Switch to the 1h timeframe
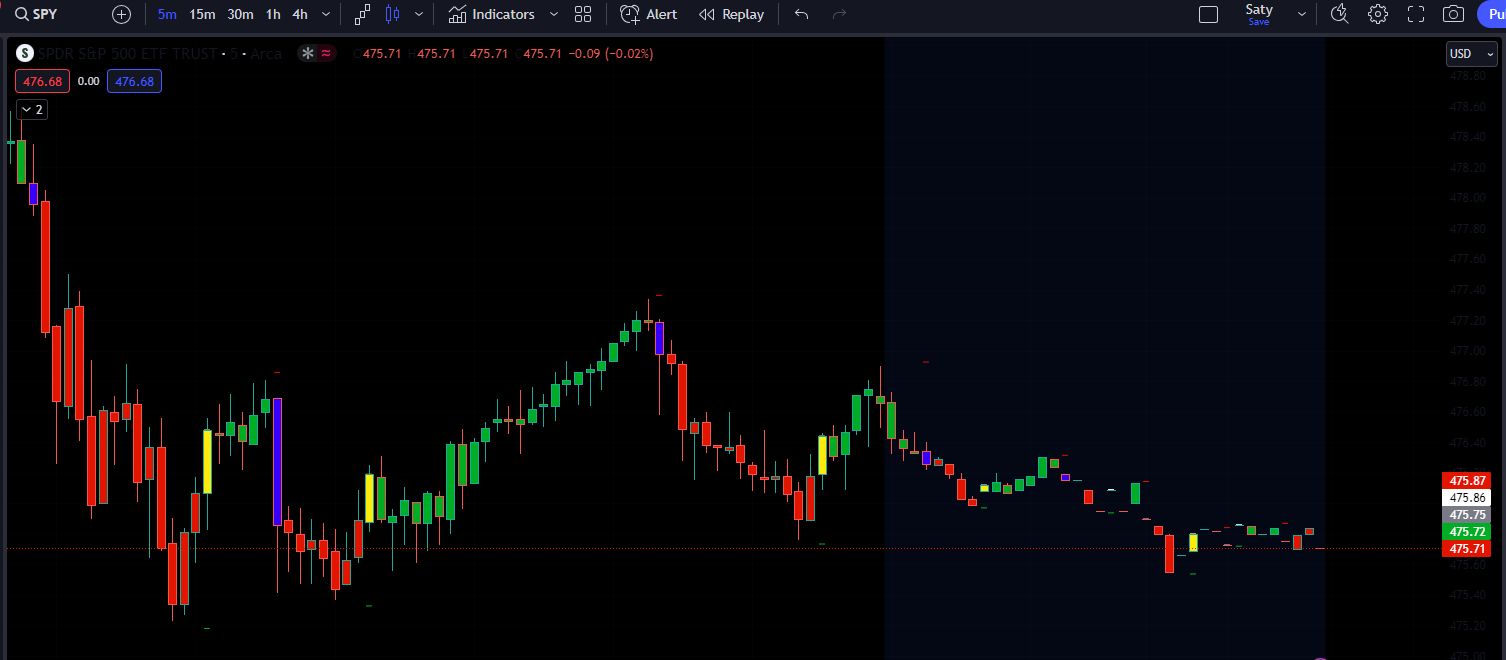Image resolution: width=1506 pixels, height=660 pixels. point(273,14)
